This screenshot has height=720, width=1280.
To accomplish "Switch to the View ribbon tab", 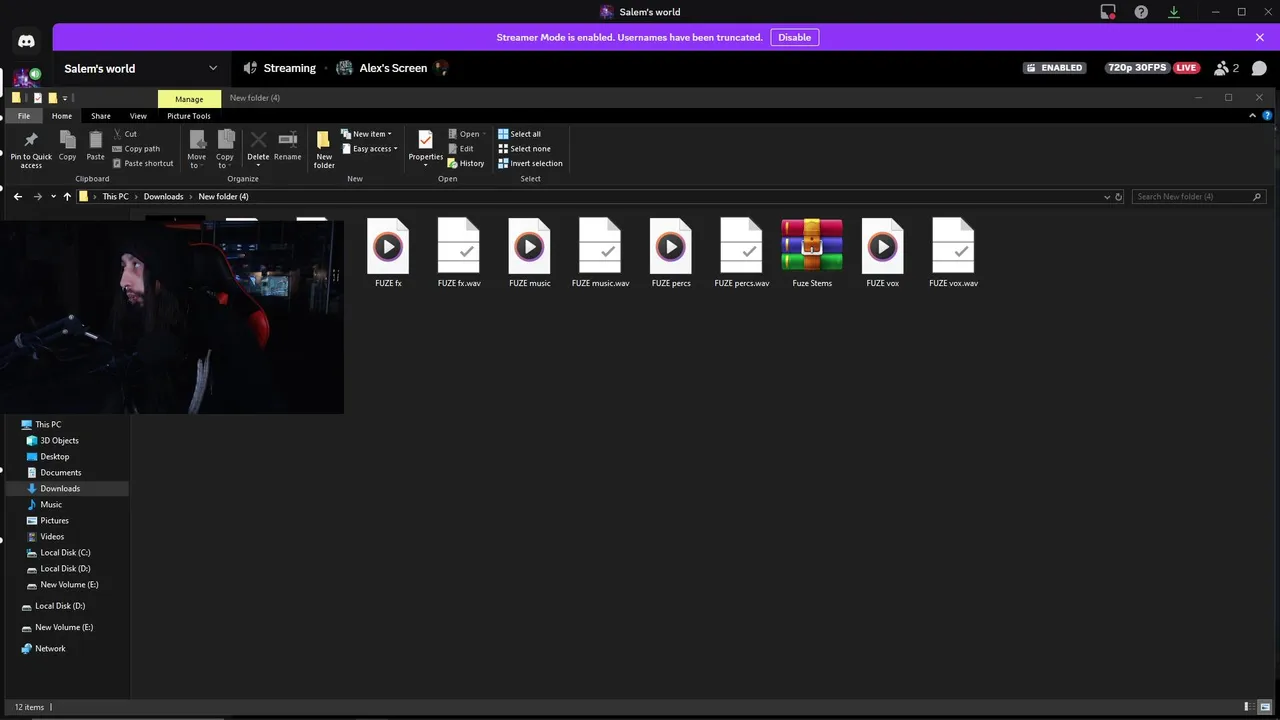I will 138,116.
